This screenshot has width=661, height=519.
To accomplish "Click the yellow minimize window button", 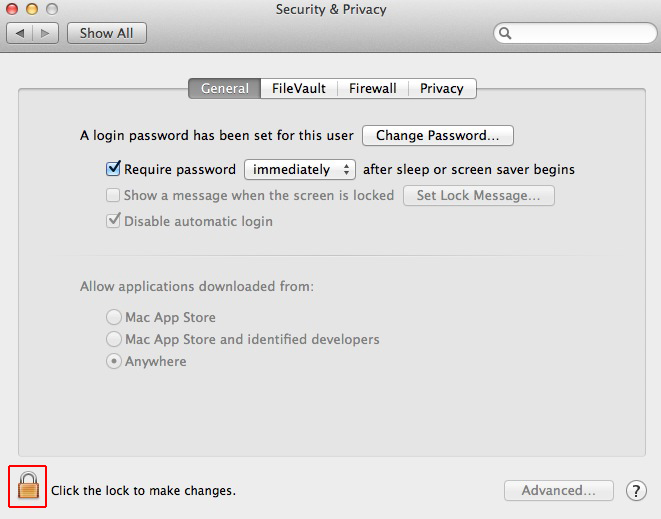I will tap(32, 9).
